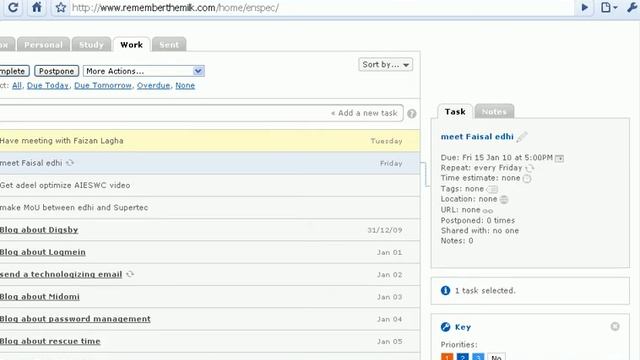Bookmark this page with the star icon

click(61, 7)
